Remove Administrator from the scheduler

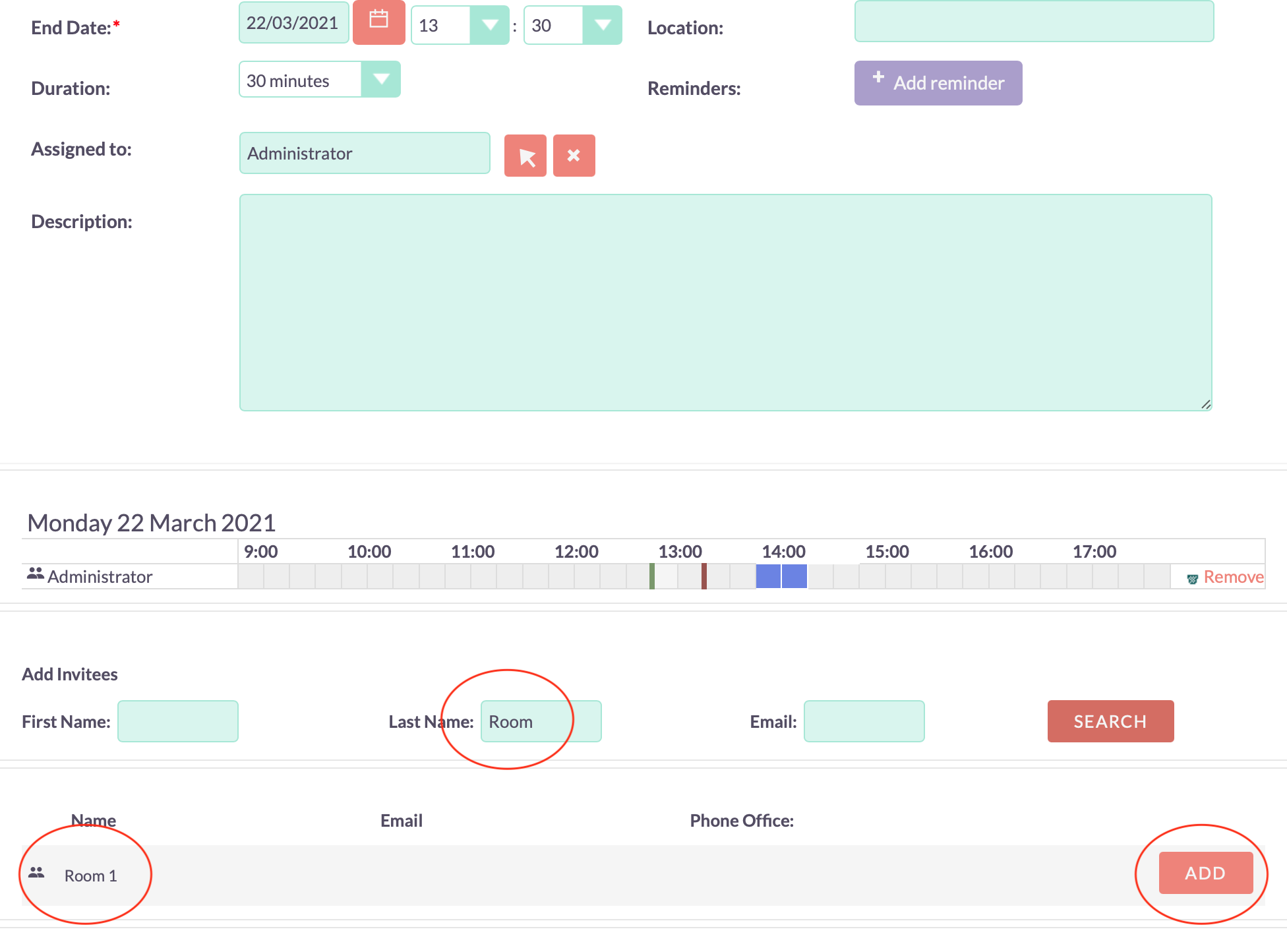tap(1234, 577)
